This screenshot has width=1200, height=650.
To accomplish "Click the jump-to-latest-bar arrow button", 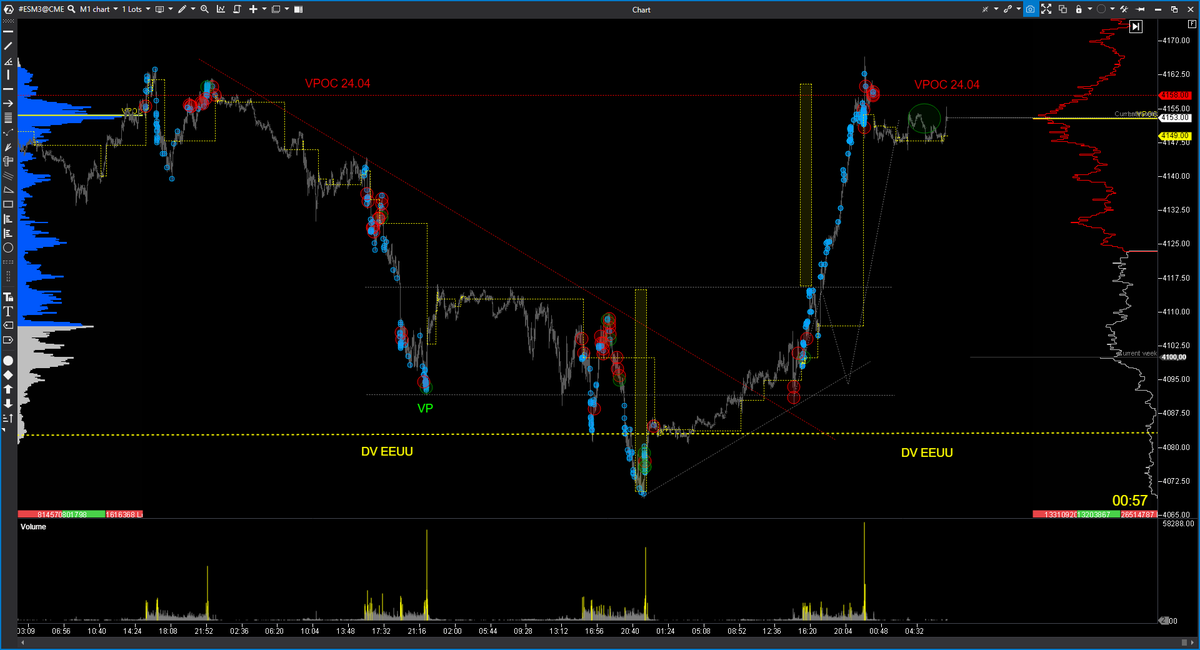I will pyautogui.click(x=1136, y=26).
